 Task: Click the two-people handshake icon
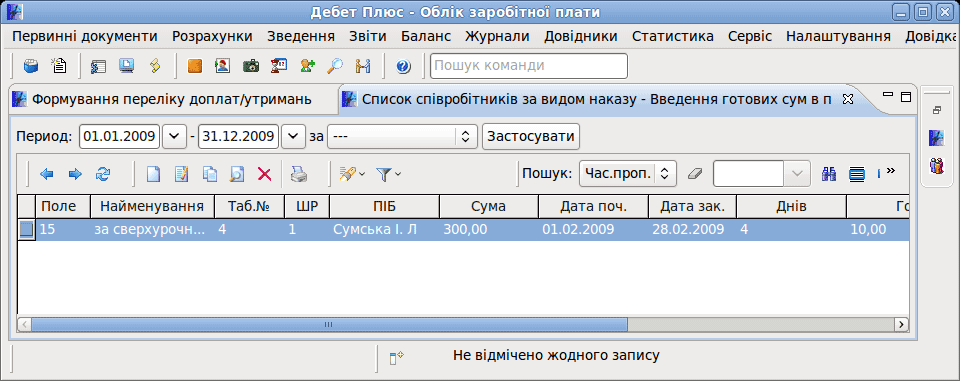point(363,66)
